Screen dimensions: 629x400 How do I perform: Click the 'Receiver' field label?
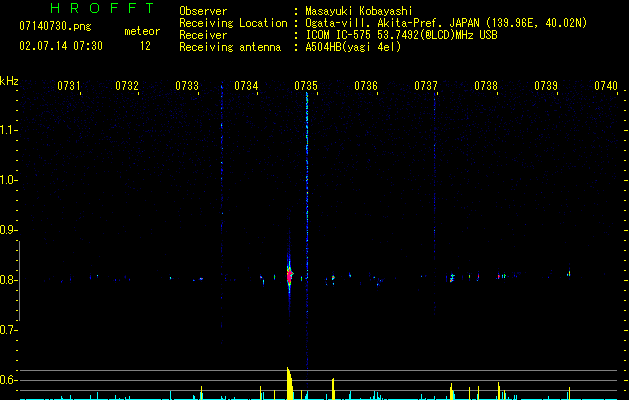click(203, 35)
